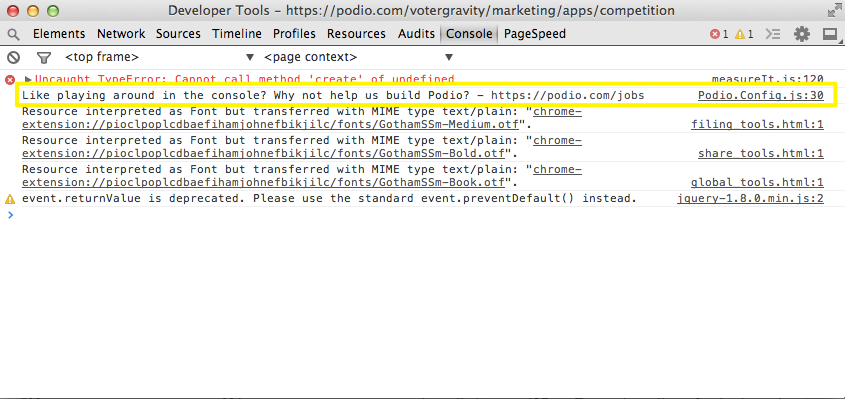This screenshot has width=845, height=399.
Task: Open the Resources tab
Action: click(356, 34)
